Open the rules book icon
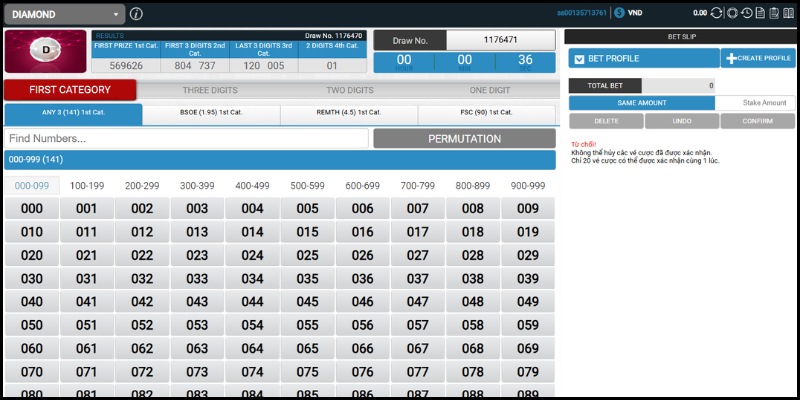 [789, 13]
